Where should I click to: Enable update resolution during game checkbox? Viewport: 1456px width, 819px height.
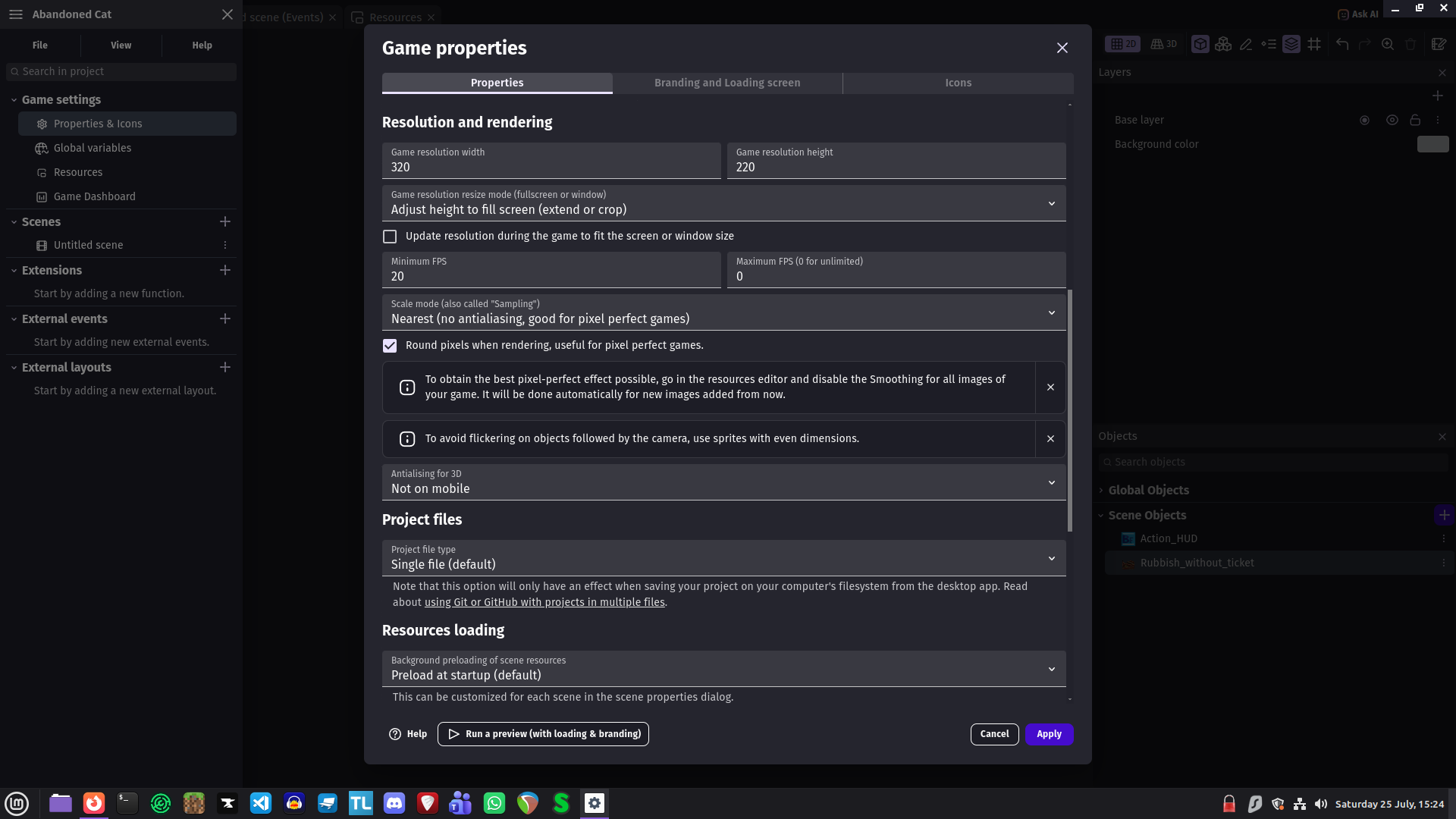click(x=390, y=237)
